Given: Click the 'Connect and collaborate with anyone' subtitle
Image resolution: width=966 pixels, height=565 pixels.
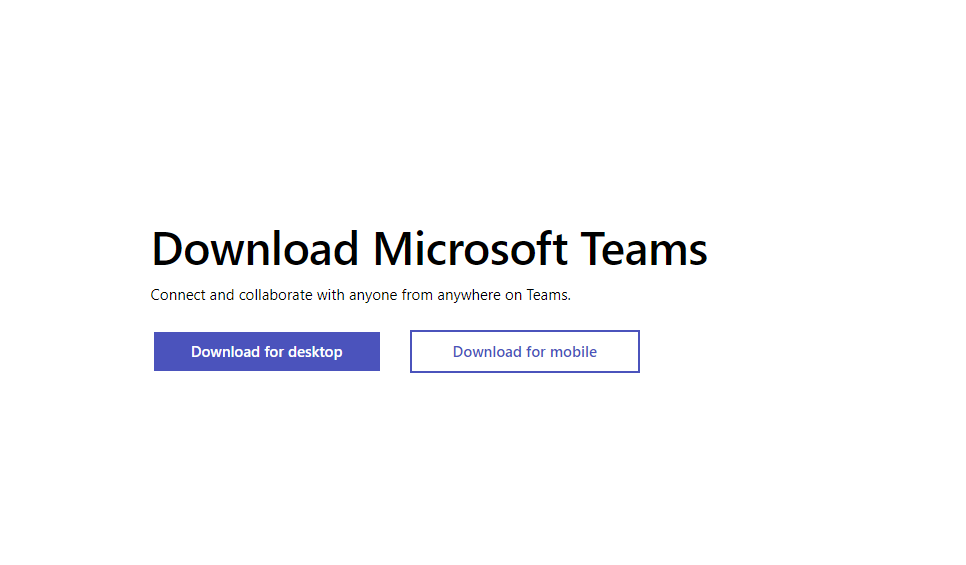Looking at the screenshot, I should tap(360, 295).
